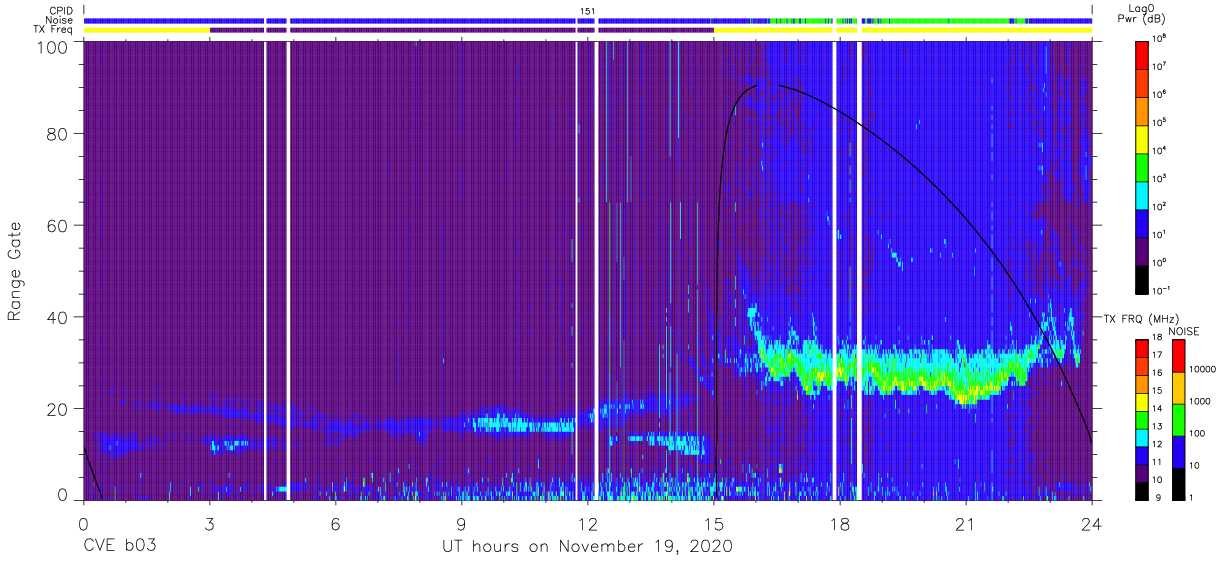
Task: Click the x-axis tick label '21'
Action: pos(966,523)
